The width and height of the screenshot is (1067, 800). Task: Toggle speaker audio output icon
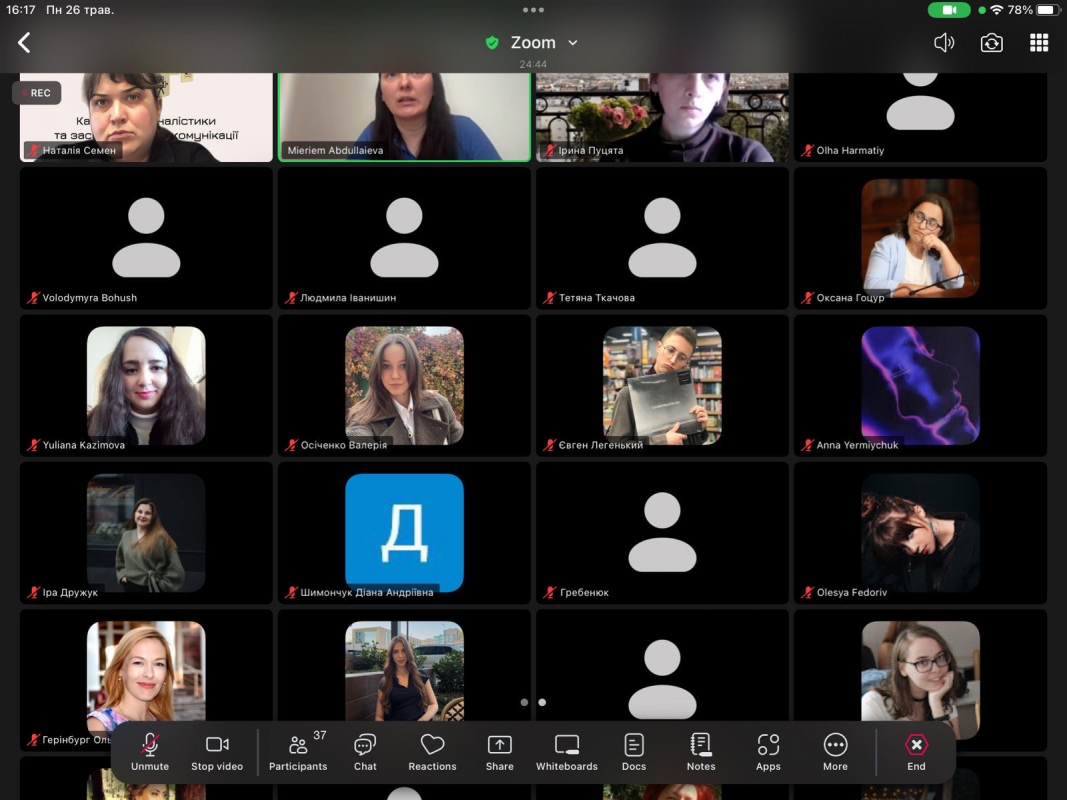944,43
